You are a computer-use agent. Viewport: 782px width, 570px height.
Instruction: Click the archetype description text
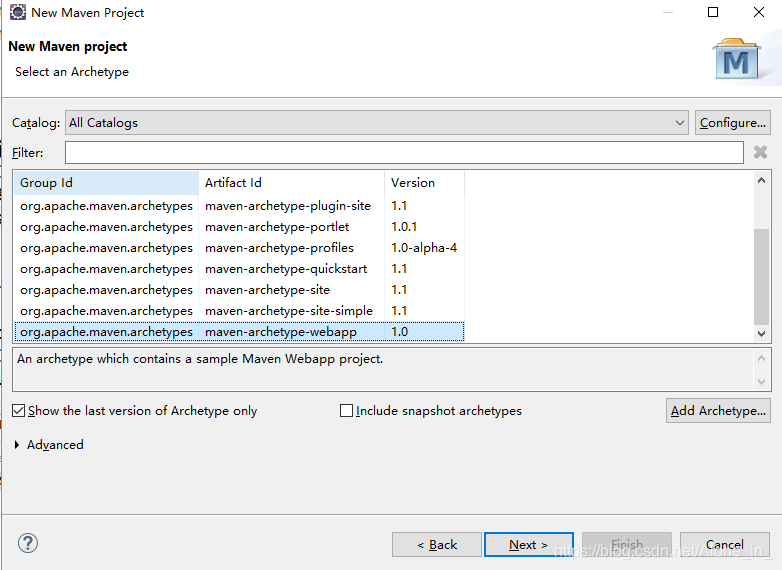click(200, 359)
